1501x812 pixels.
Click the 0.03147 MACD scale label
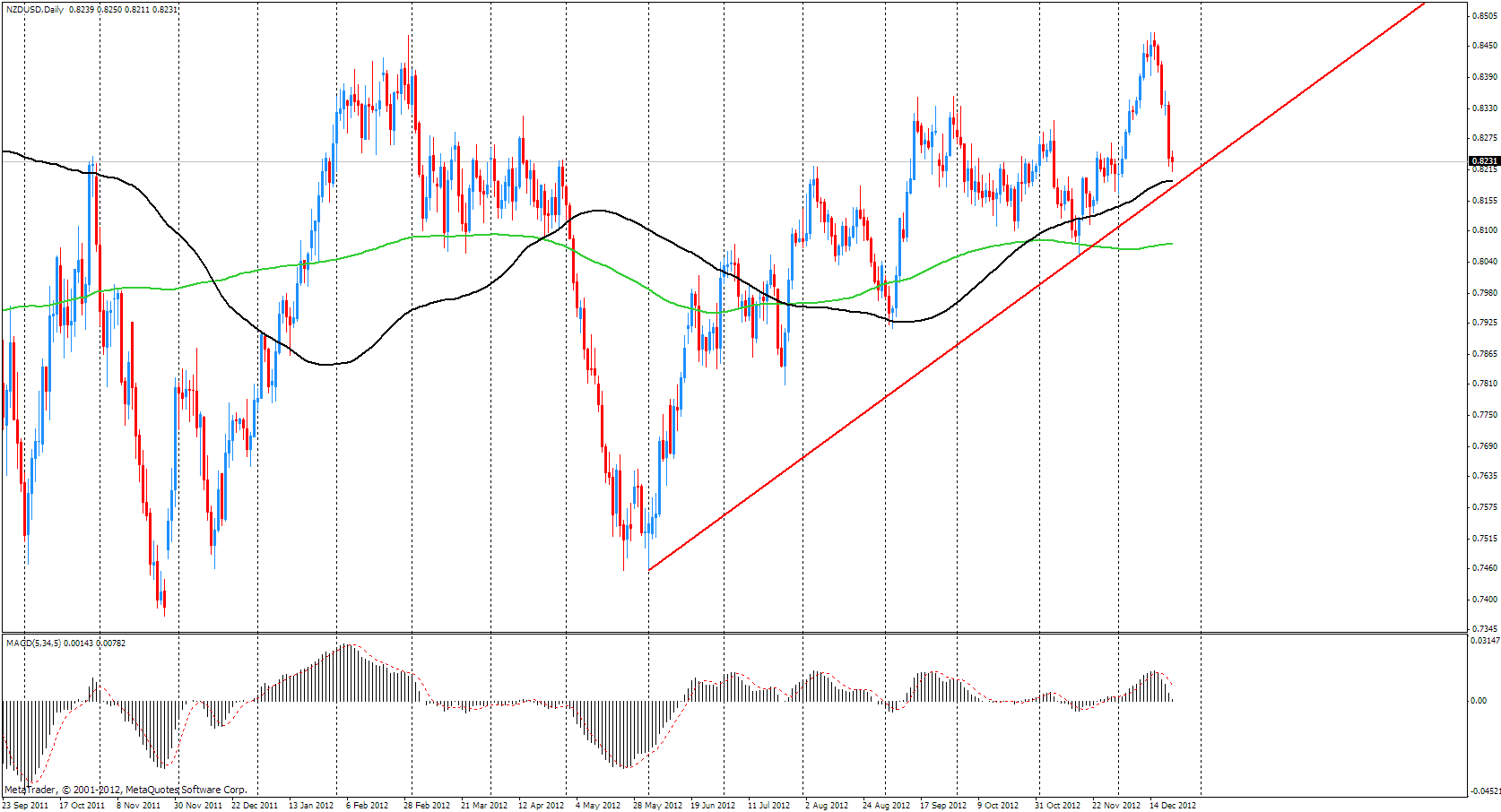(1485, 641)
